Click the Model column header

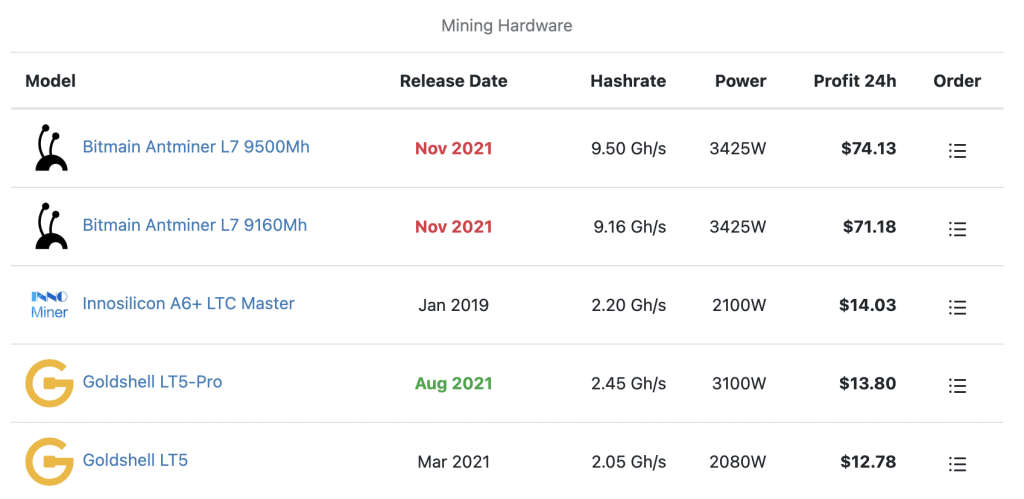point(50,81)
